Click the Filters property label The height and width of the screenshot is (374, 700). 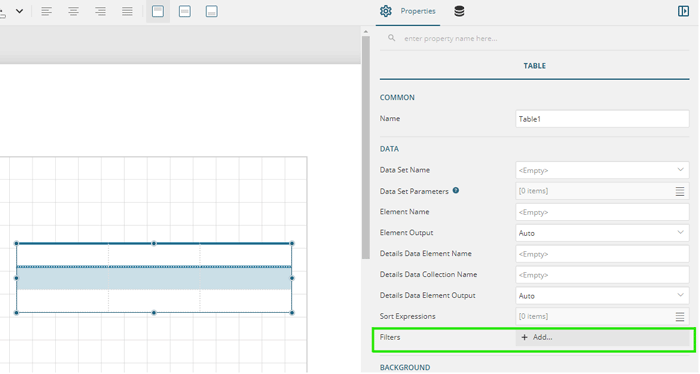click(390, 337)
